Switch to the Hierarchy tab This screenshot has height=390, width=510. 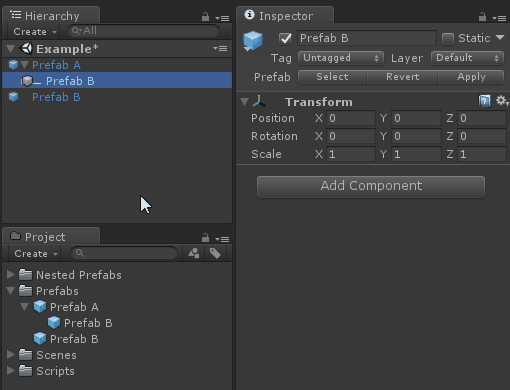coord(51,16)
